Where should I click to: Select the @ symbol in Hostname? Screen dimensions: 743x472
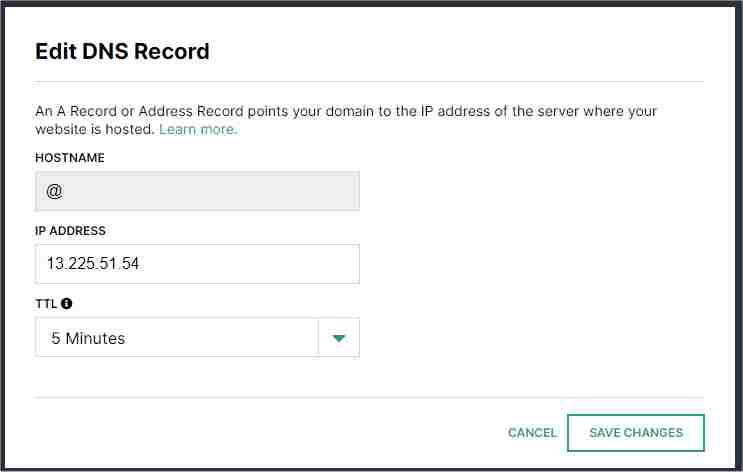coord(54,191)
